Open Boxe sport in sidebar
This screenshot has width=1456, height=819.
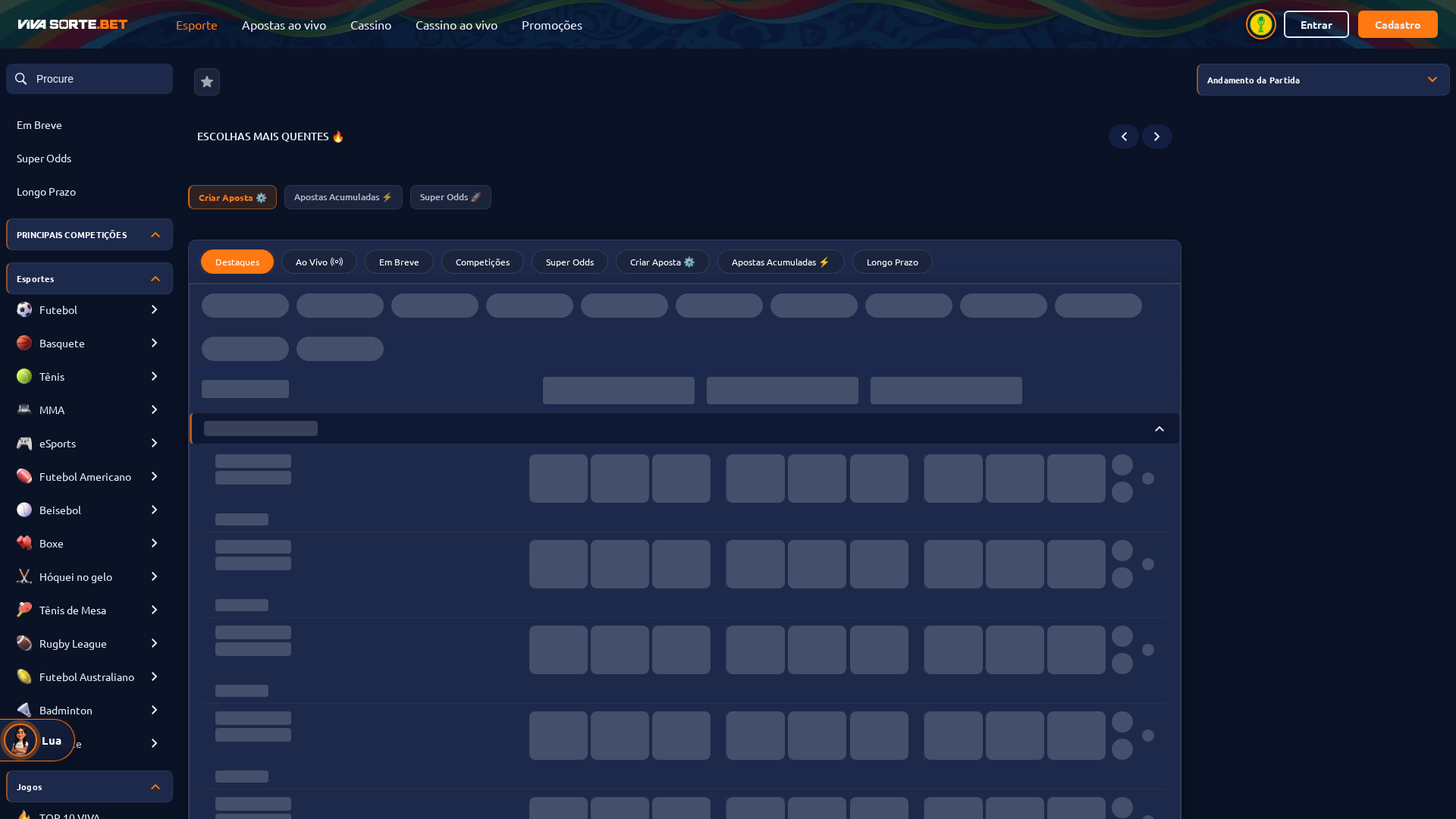coord(89,543)
